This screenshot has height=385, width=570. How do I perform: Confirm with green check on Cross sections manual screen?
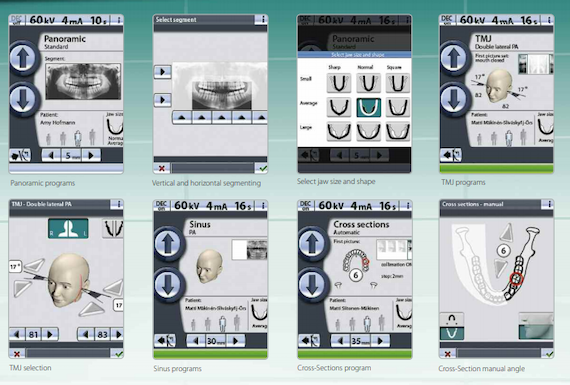click(x=549, y=353)
